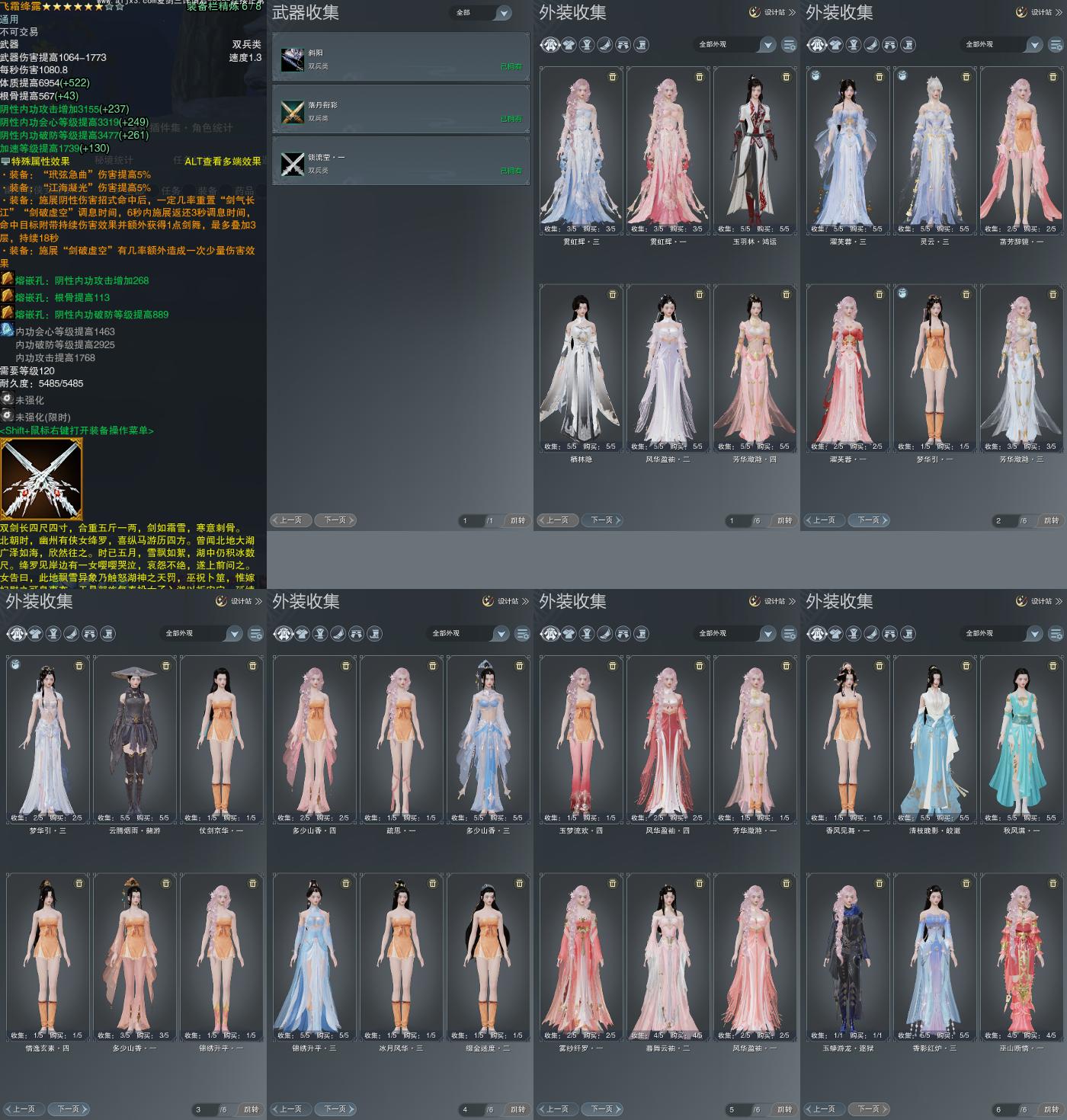Click the trash icon on the 风华盈袖·四 card

pos(699,666)
